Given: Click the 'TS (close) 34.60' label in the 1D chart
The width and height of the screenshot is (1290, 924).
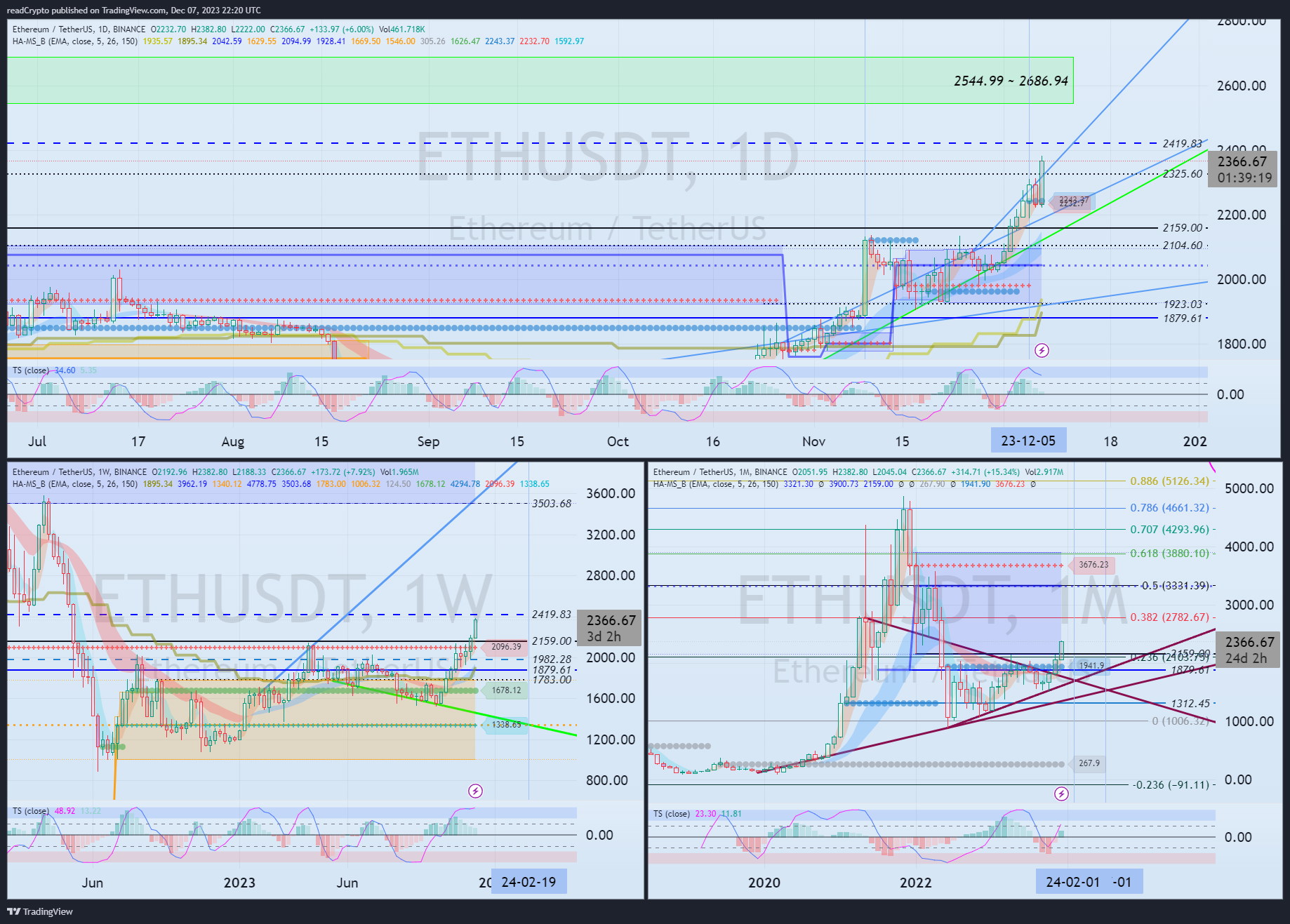Looking at the screenshot, I should 44,370.
